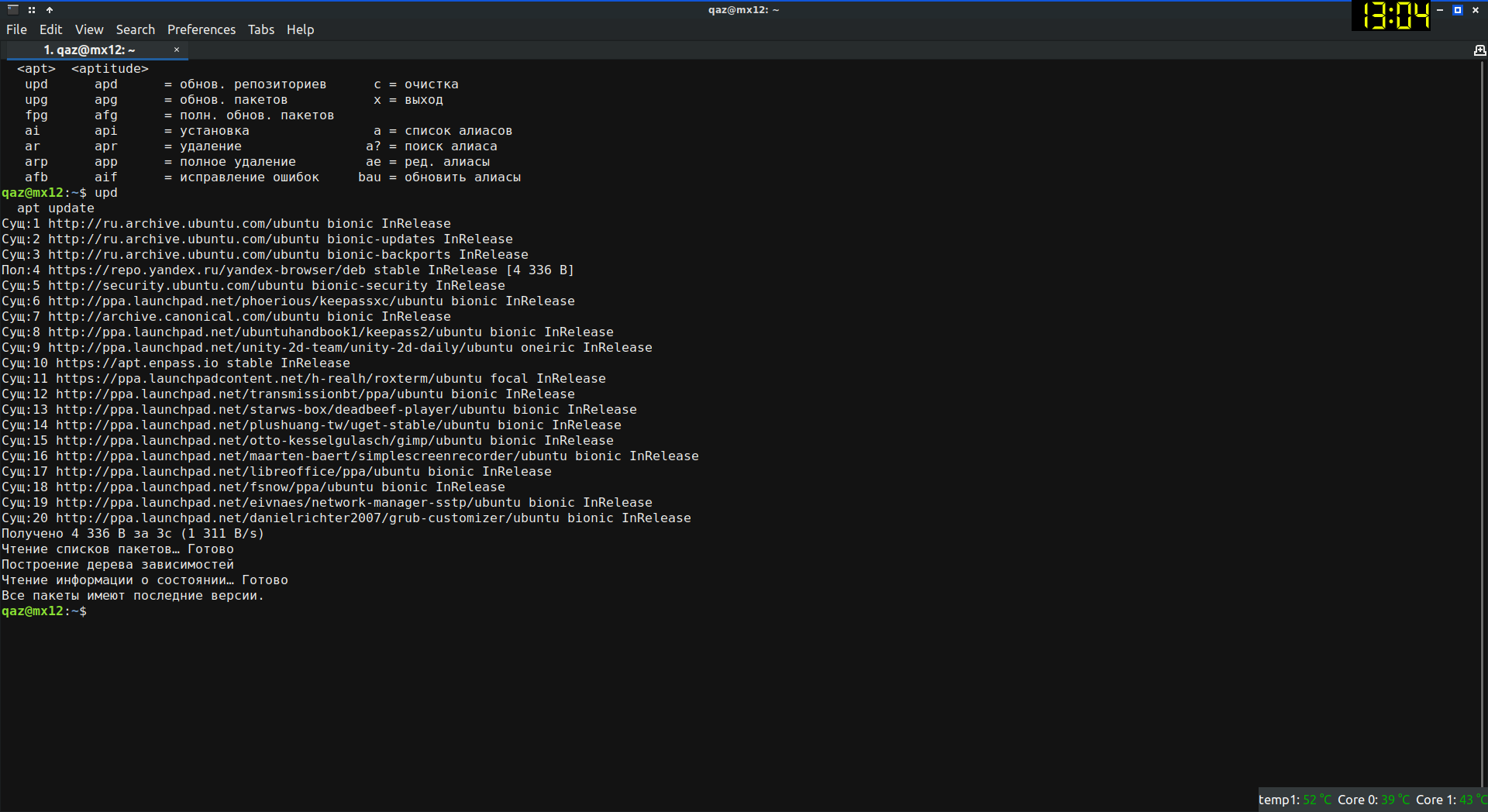
Task: Click the typed 'upd' command after the prompt
Action: 106,192
